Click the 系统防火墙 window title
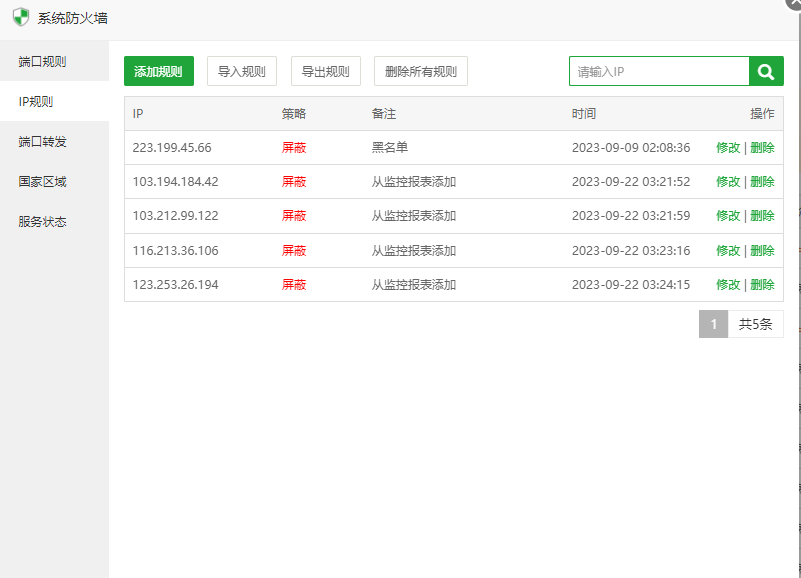The width and height of the screenshot is (801, 578). point(73,18)
